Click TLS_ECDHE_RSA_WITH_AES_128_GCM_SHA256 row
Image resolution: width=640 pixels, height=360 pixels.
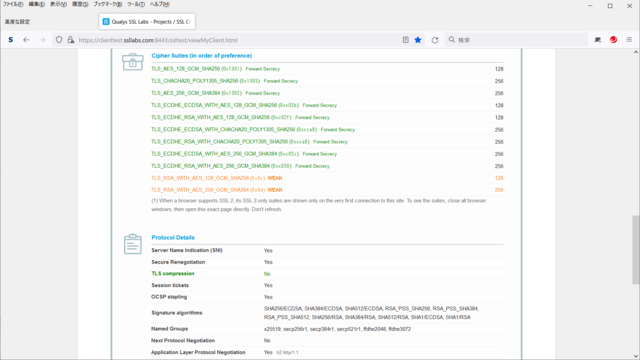[x=327, y=118]
